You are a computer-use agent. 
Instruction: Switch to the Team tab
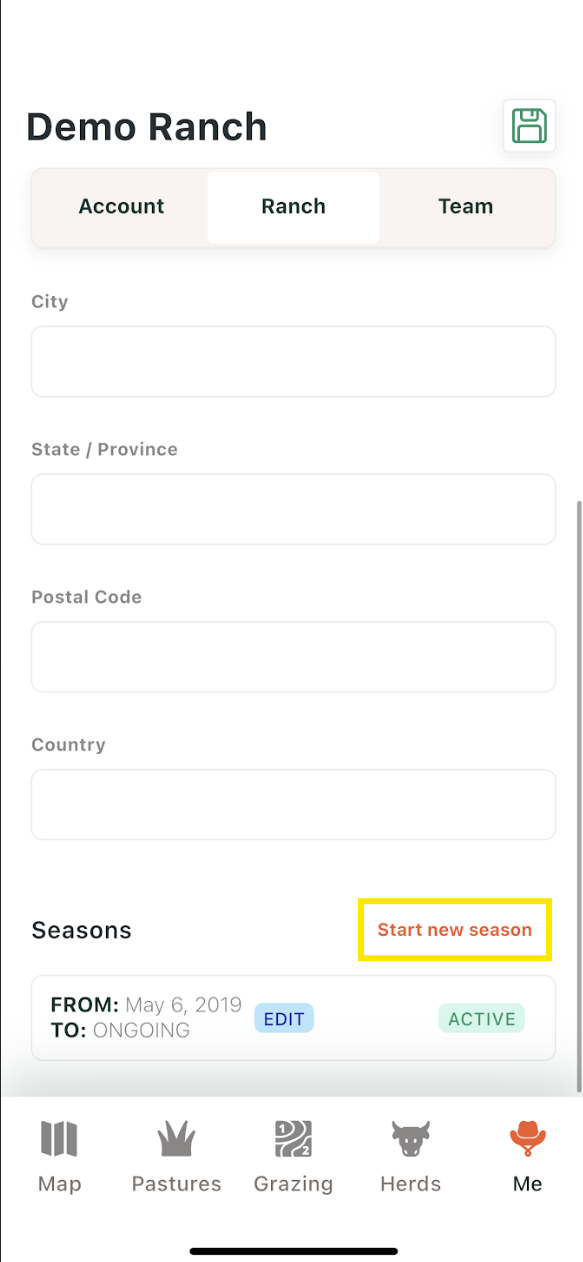465,207
